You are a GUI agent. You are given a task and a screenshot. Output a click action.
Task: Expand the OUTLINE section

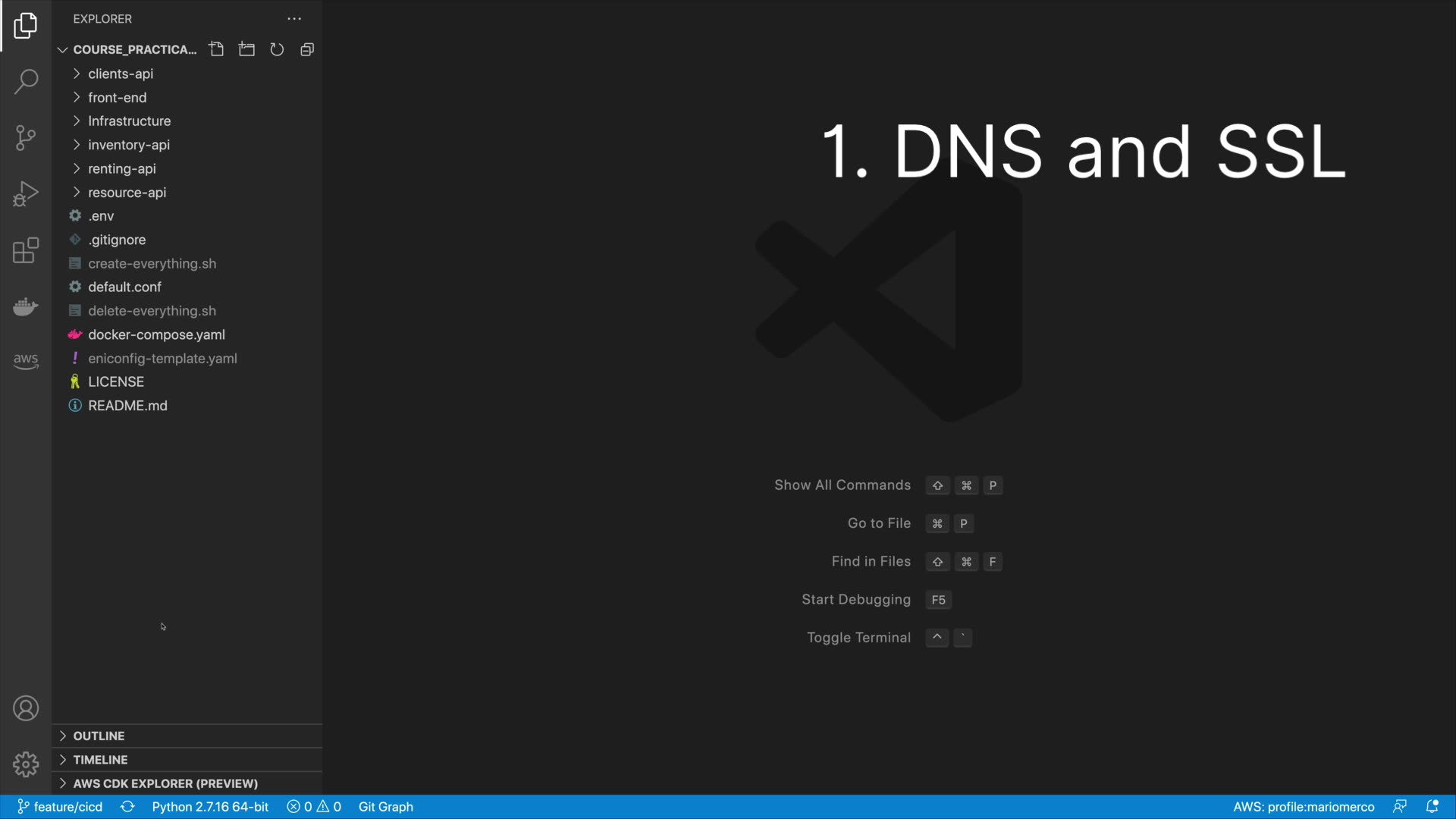click(99, 736)
